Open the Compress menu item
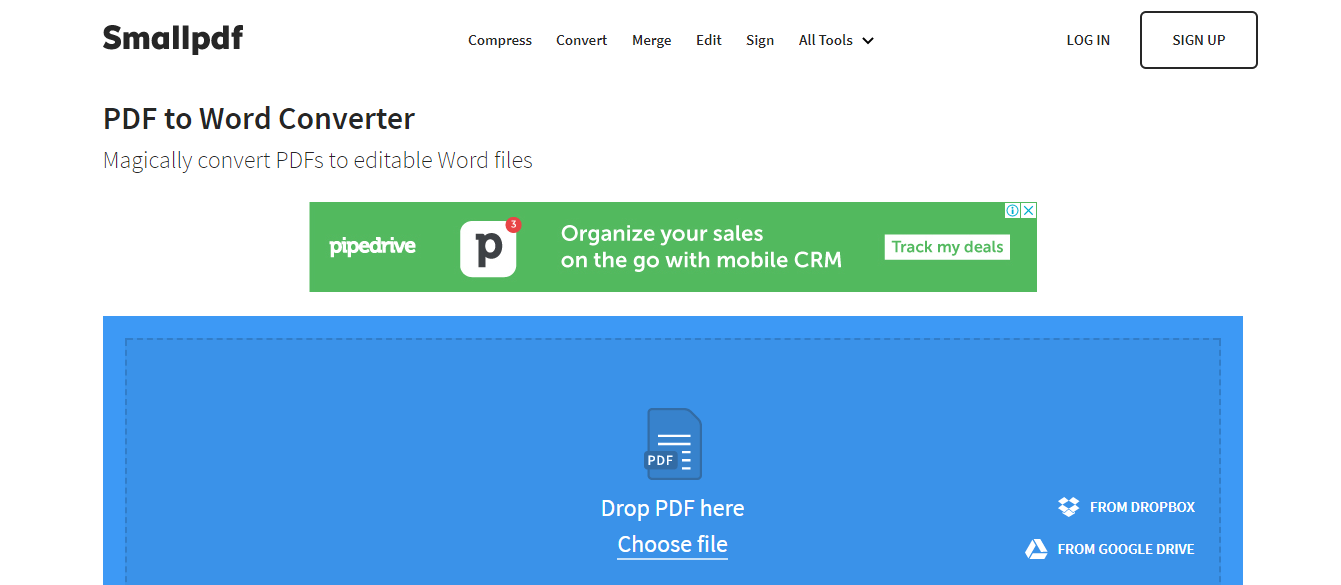Viewport: 1341px width, 585px height. coord(500,40)
